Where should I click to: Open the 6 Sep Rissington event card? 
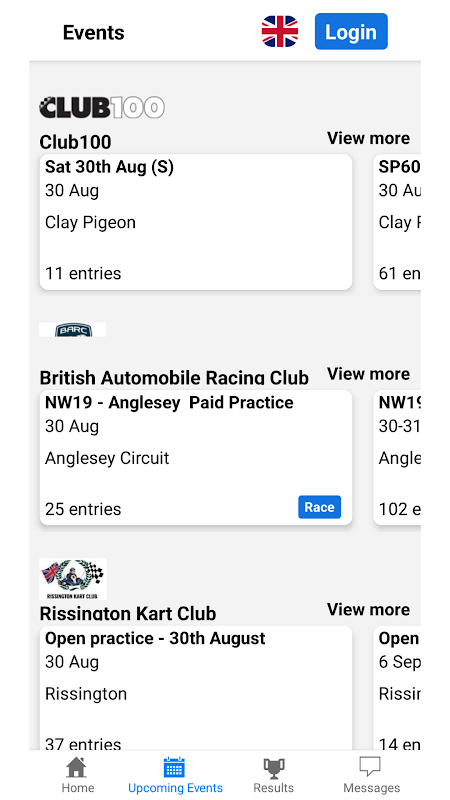[397, 688]
